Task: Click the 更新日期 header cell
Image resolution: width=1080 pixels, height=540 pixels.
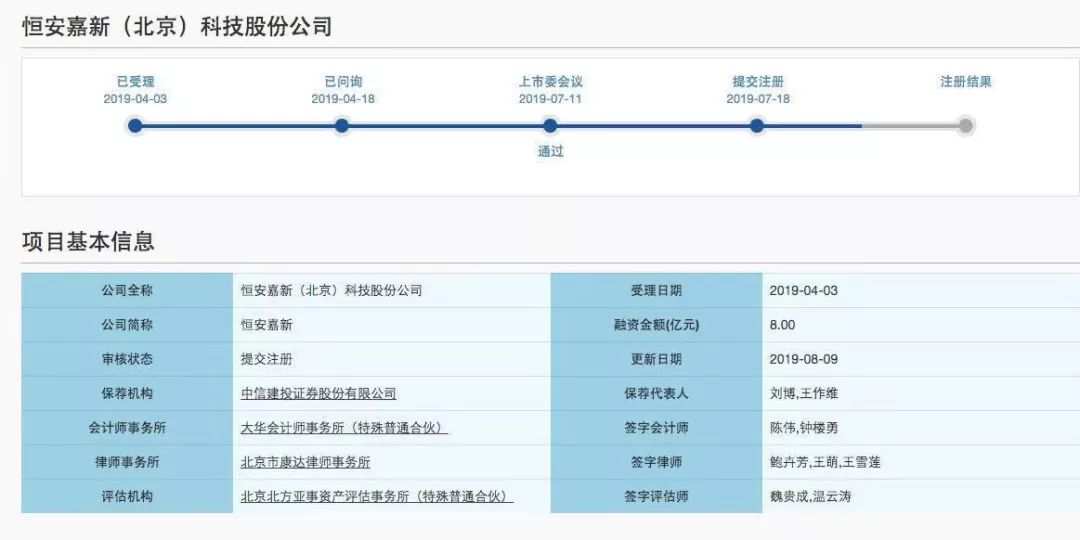Action: 656,359
